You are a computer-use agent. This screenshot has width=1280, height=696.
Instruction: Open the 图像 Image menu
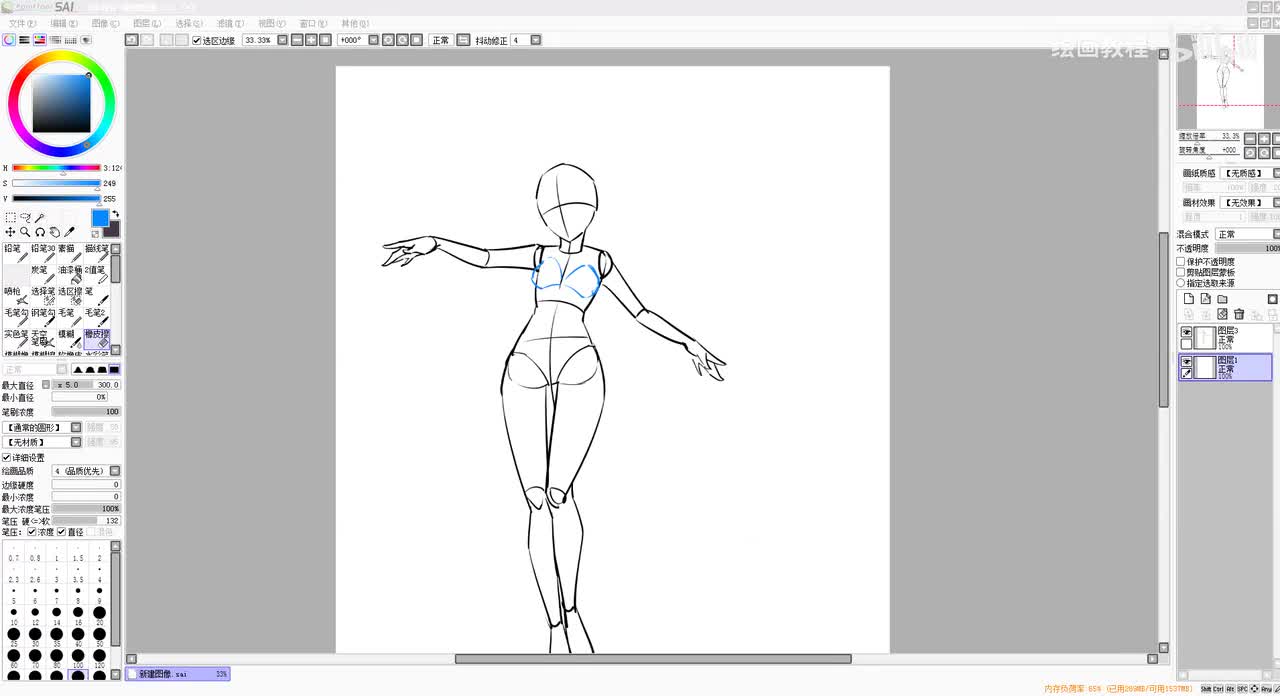(105, 23)
